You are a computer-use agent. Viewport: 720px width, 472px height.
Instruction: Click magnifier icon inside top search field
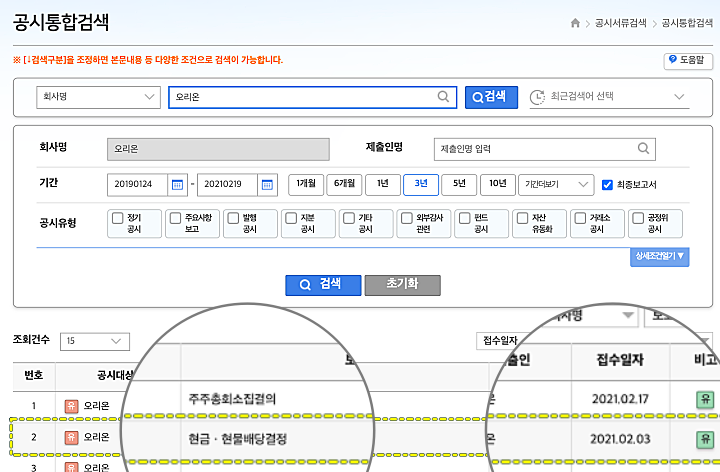click(x=443, y=96)
